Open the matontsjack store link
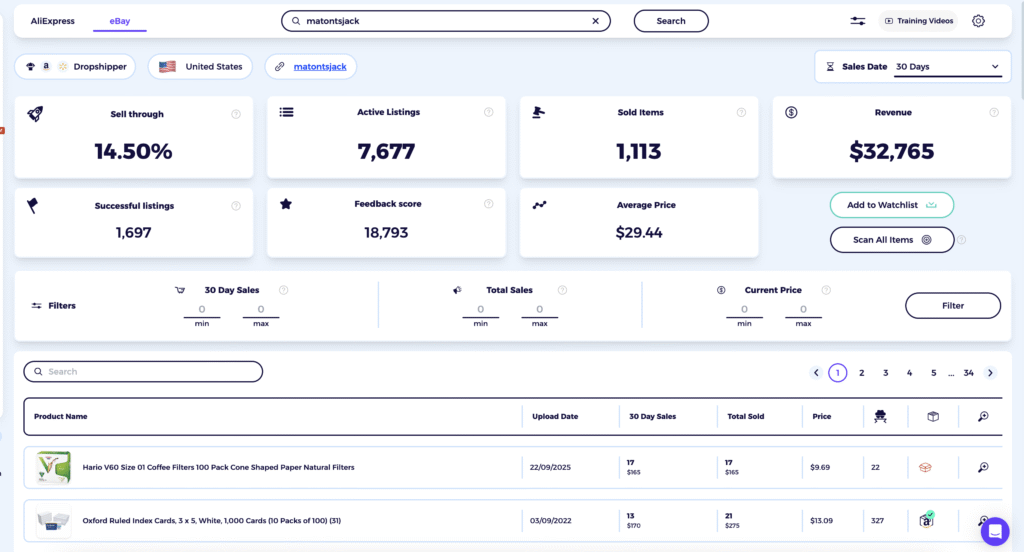Viewport: 1024px width, 552px height. pos(320,67)
